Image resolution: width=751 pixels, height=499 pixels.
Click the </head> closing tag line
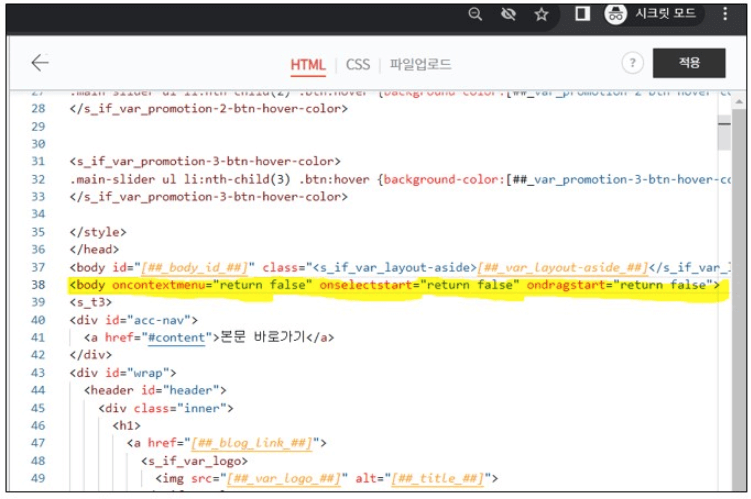tap(94, 250)
